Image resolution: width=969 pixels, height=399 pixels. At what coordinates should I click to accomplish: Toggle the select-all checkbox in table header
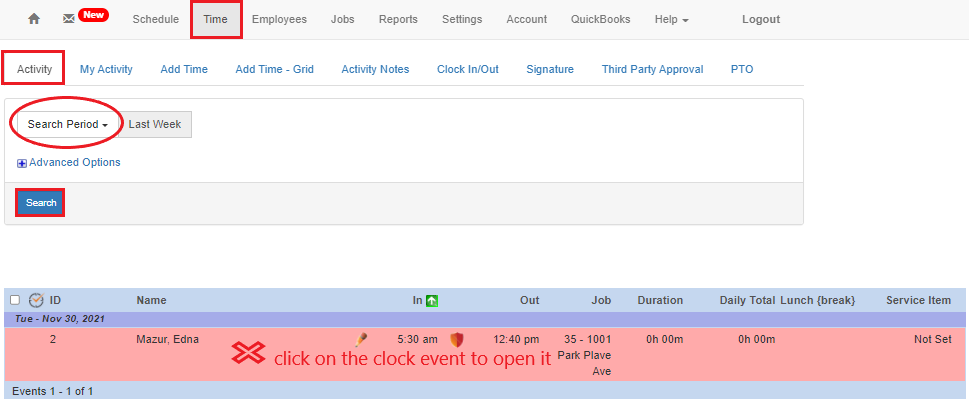click(15, 300)
